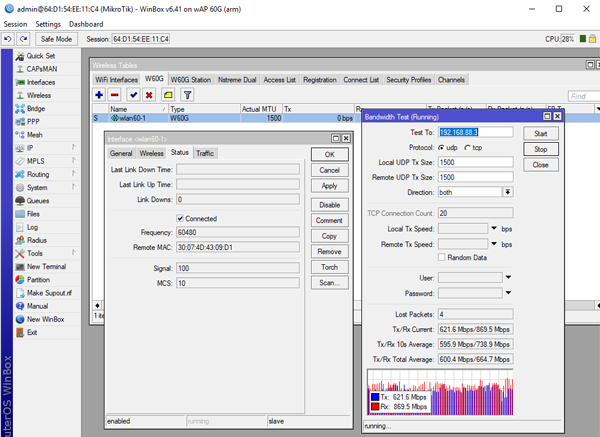Open the Settings menu
600x437 pixels.
point(48,24)
